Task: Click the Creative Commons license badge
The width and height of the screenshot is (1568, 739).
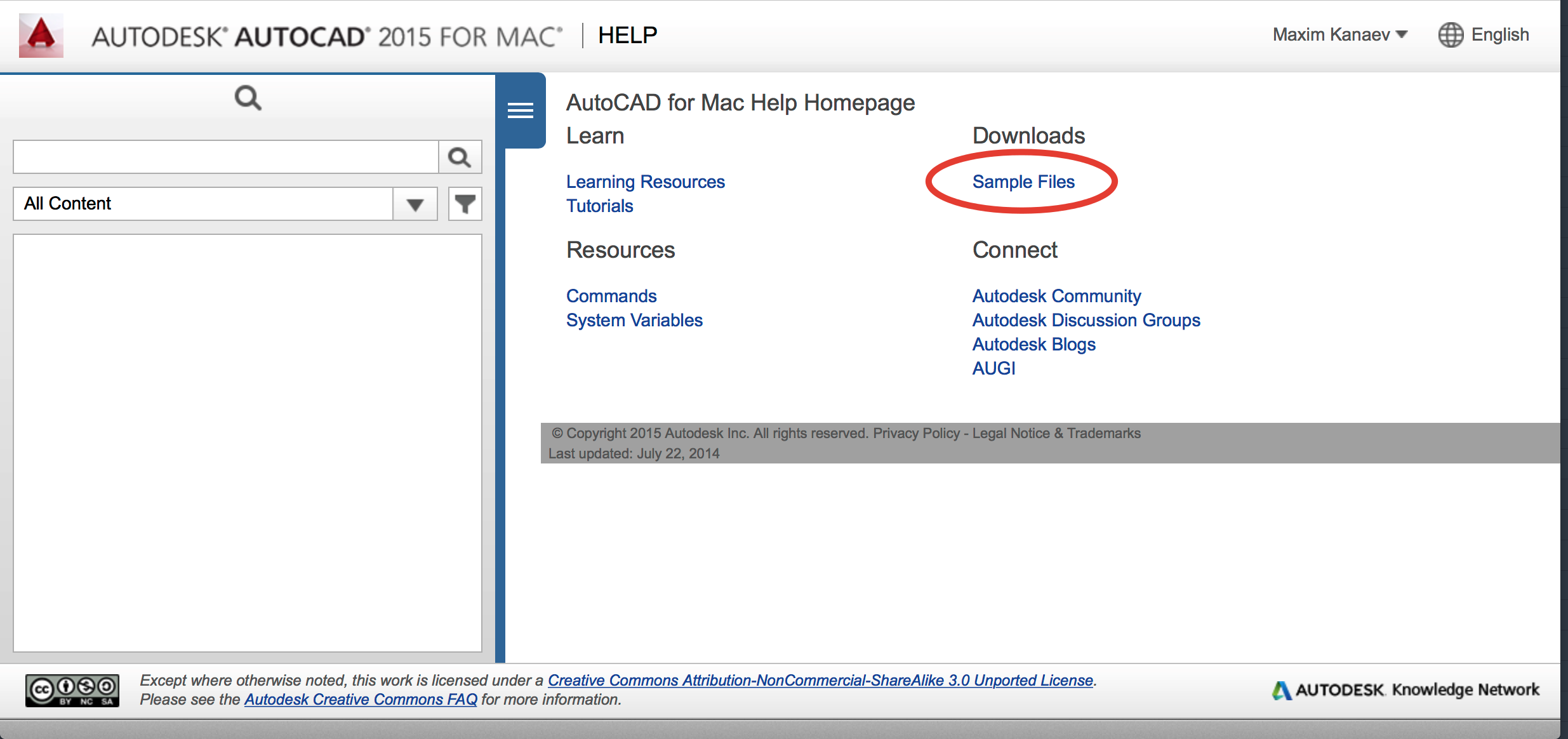Action: click(x=72, y=690)
